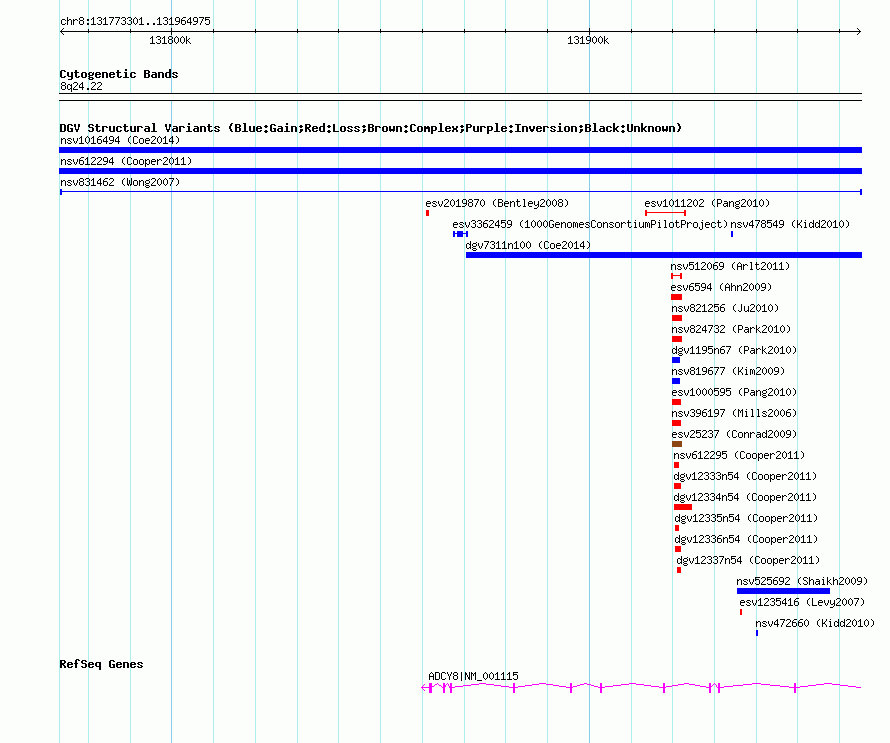
Task: Click the esv1011202 (Pang2010) variant label
Action: pyautogui.click(x=707, y=203)
